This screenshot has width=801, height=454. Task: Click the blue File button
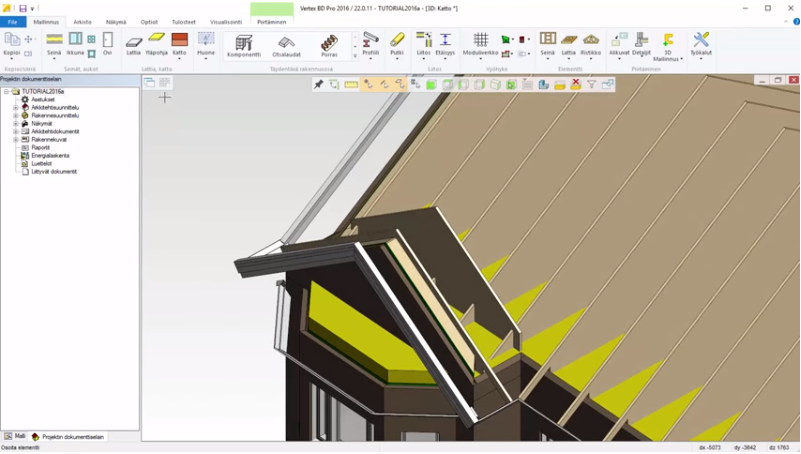(13, 22)
